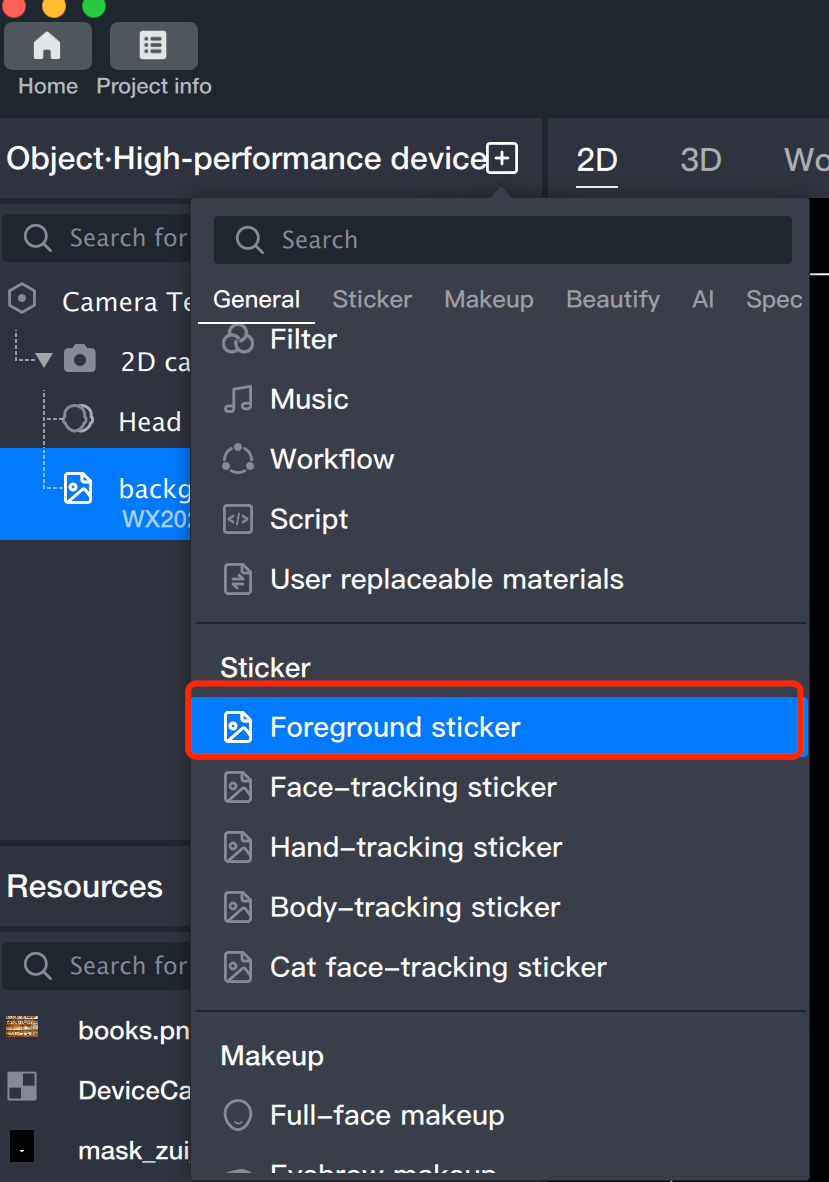Choose Foreground sticker from the menu
829x1182 pixels.
395,728
